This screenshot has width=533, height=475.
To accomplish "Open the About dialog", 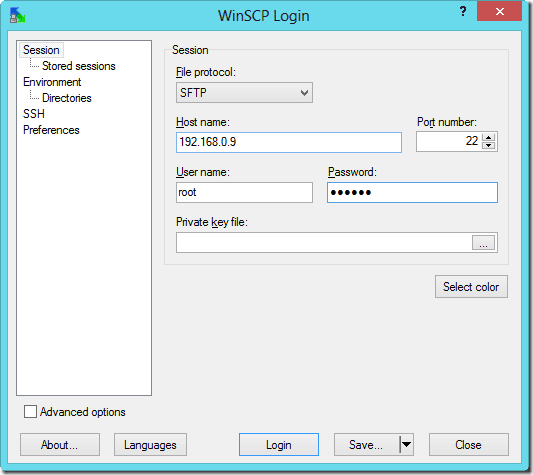I will [x=60, y=444].
